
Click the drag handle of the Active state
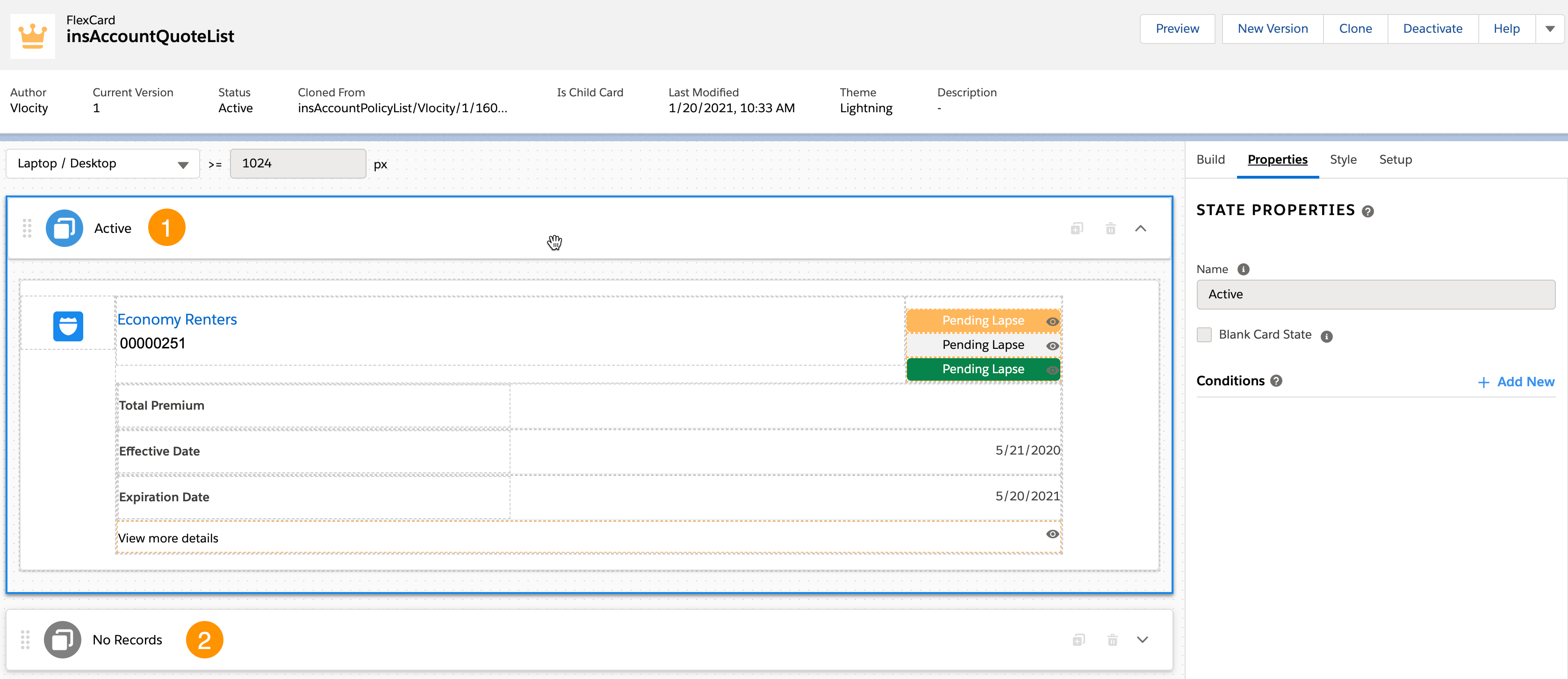(x=27, y=228)
